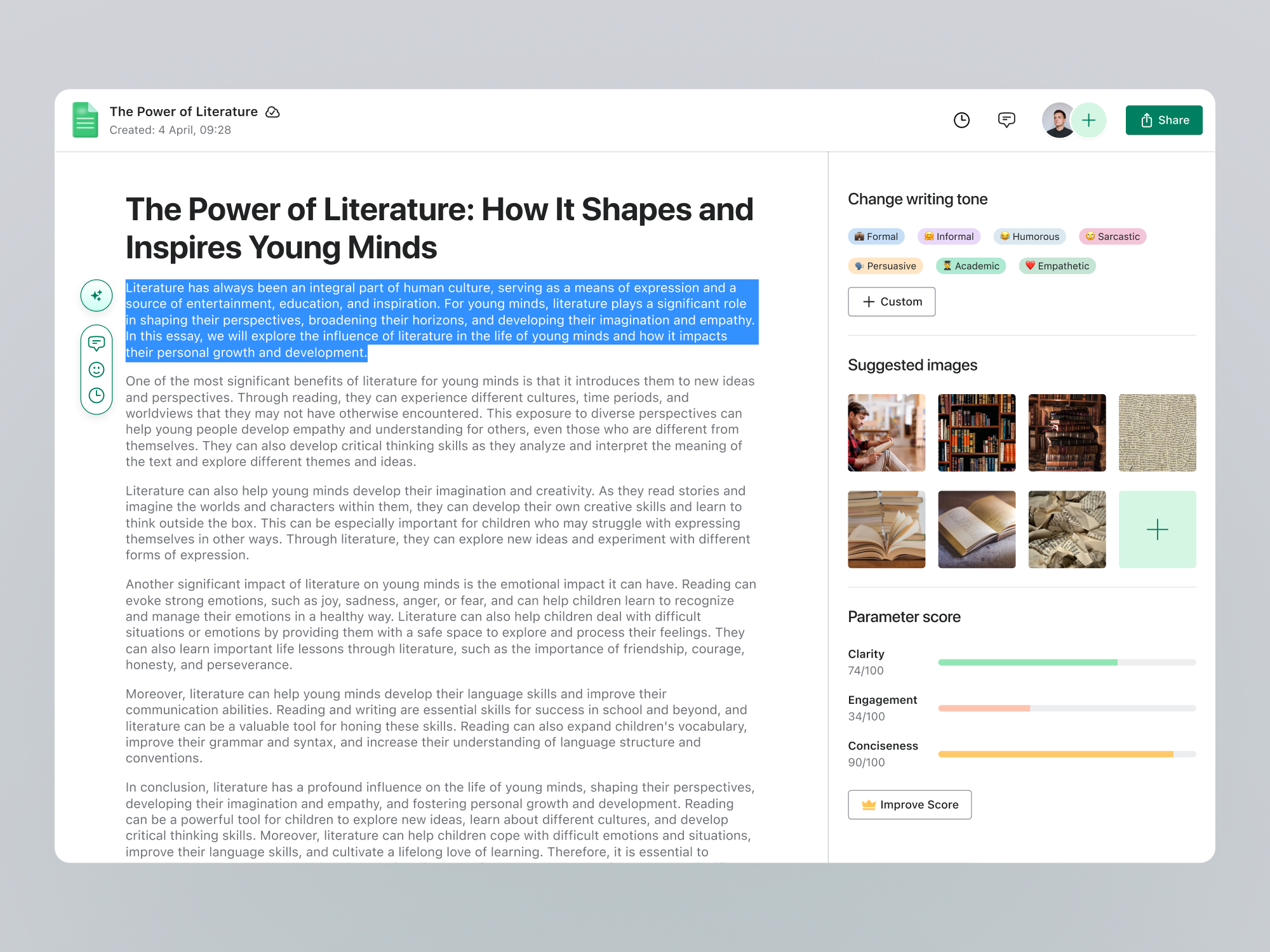Open comments from the top bar speech icon

[x=1006, y=120]
